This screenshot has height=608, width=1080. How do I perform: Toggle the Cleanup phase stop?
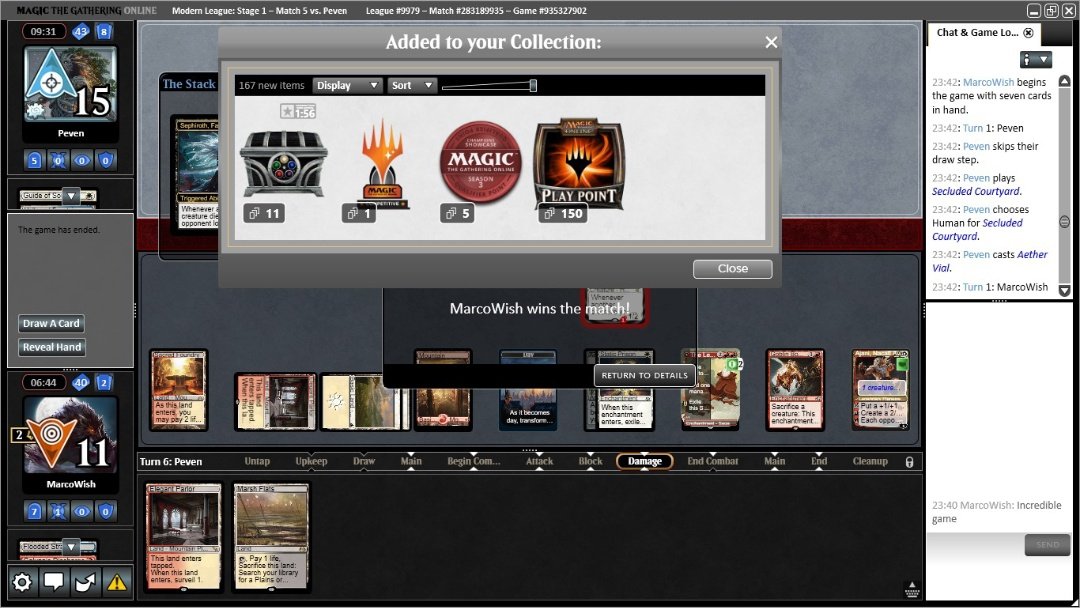(870, 461)
